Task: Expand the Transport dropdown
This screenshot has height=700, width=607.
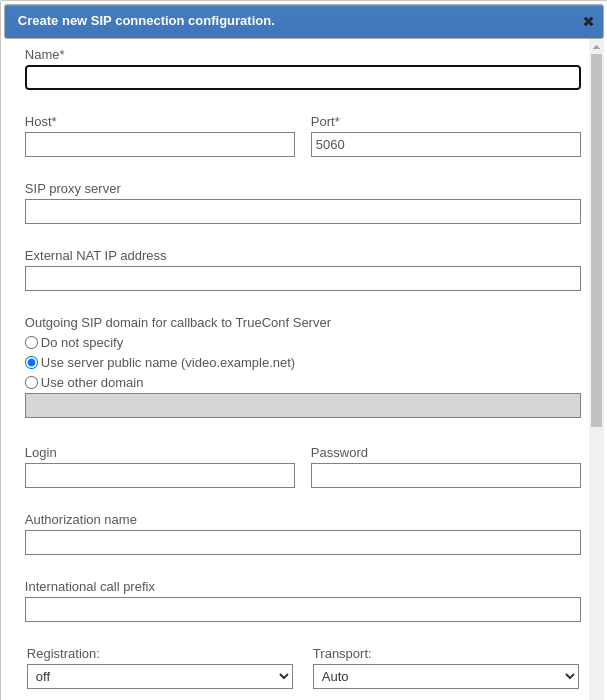Action: pos(446,677)
